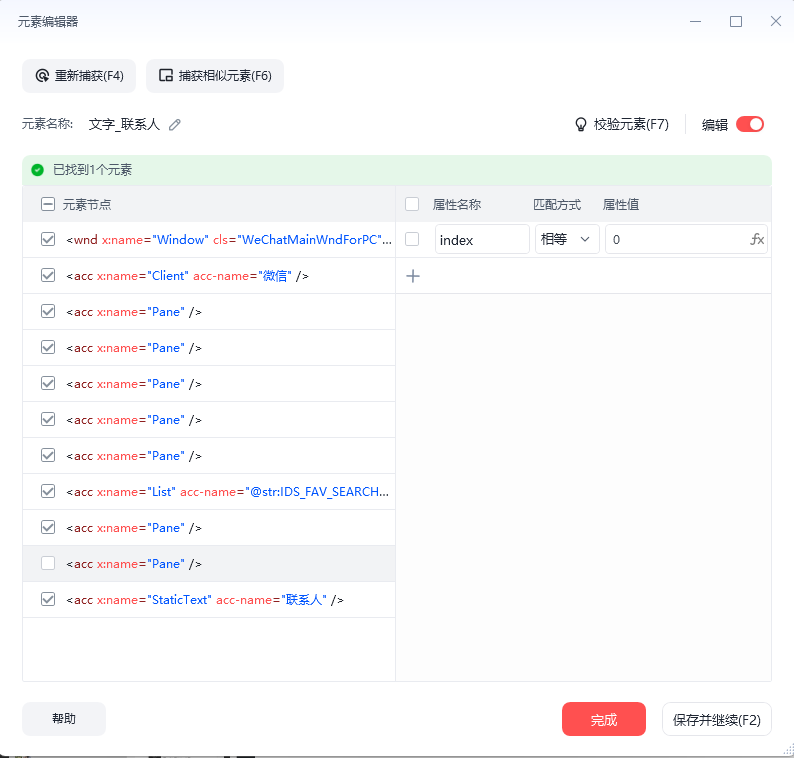794x758 pixels.
Task: Uncheck the StaticText 联系人 node checkbox
Action: tap(48, 600)
